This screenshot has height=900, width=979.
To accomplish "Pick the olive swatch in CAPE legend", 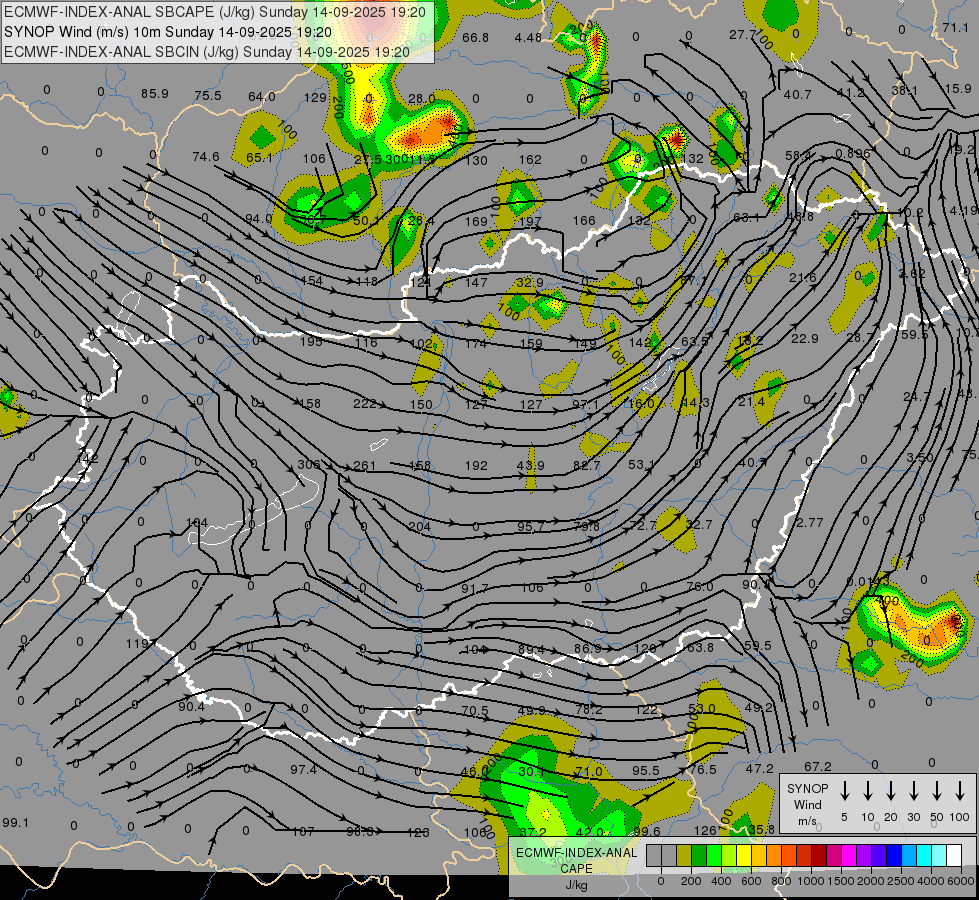I will click(x=684, y=855).
